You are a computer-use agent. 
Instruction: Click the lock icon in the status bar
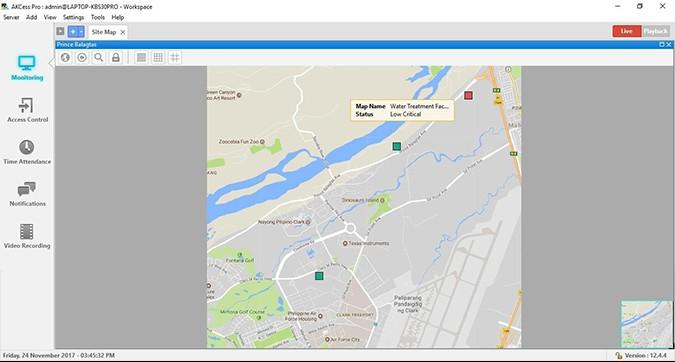click(619, 356)
